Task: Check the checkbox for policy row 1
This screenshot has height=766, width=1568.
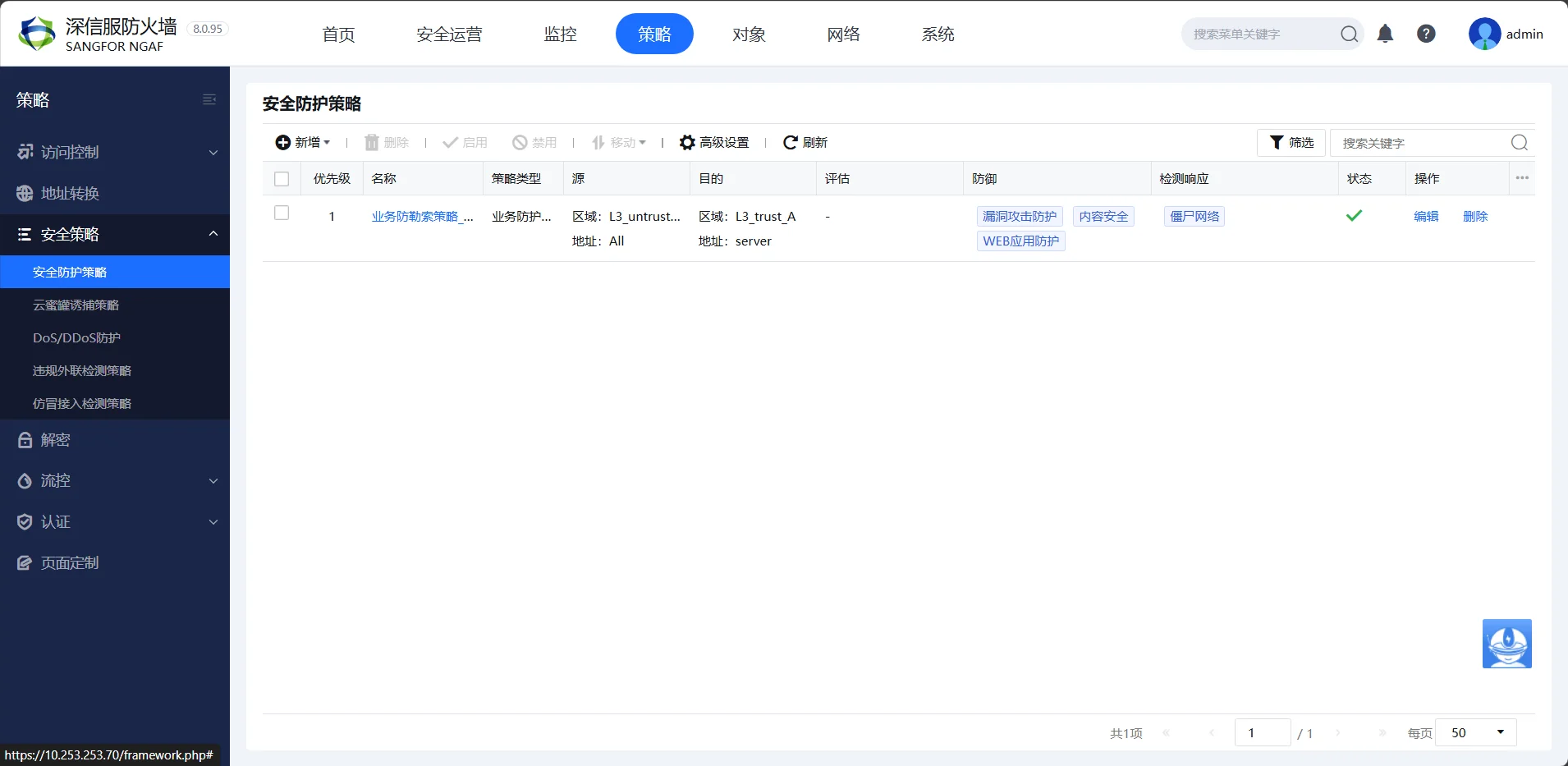Action: point(281,212)
